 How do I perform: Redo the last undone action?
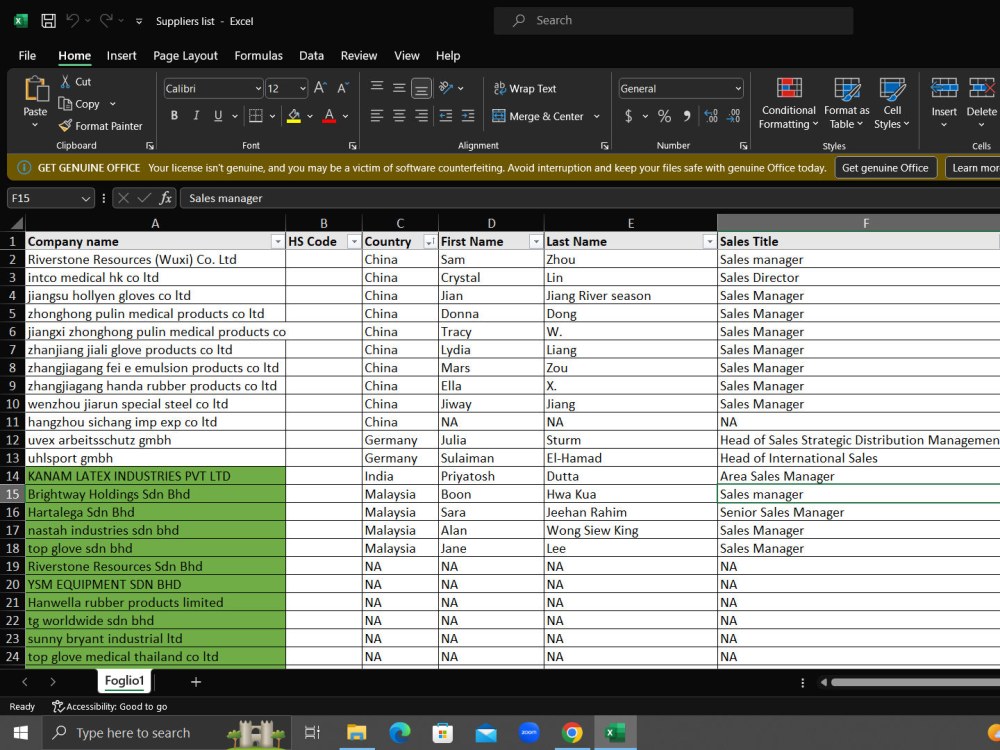105,20
